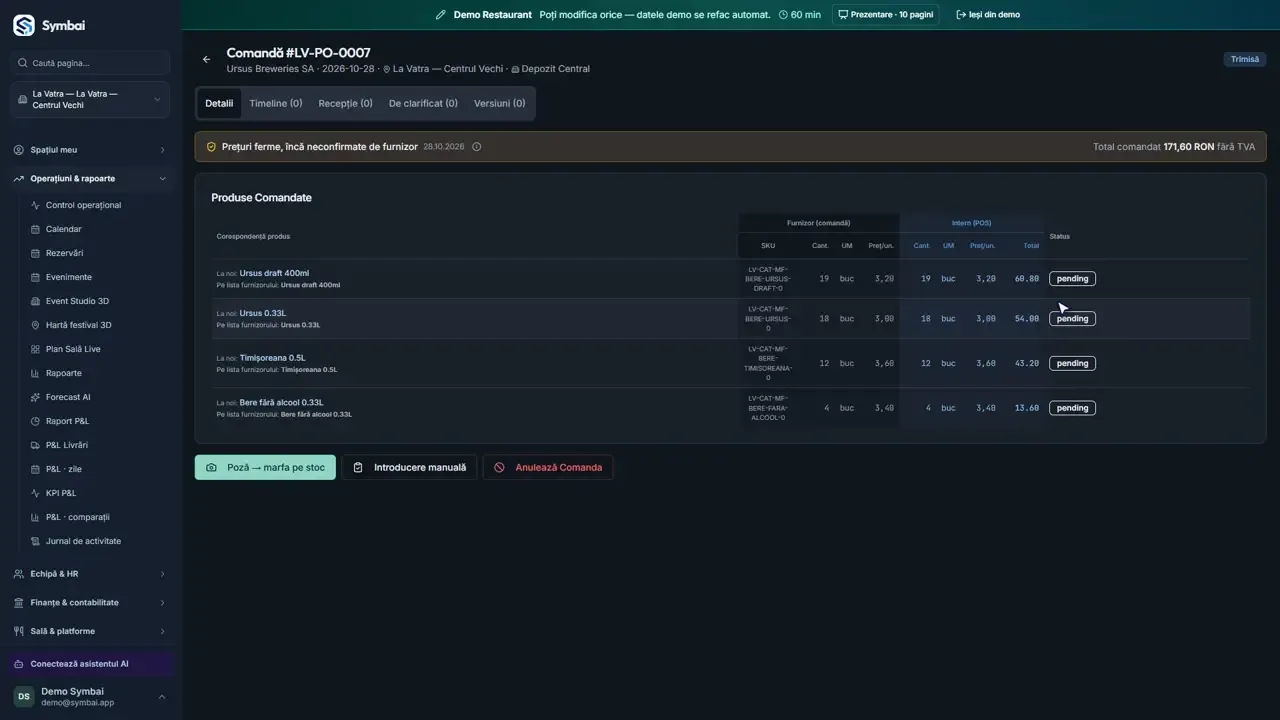Go to Evenimente page
Image resolution: width=1280 pixels, height=720 pixels.
coord(68,277)
